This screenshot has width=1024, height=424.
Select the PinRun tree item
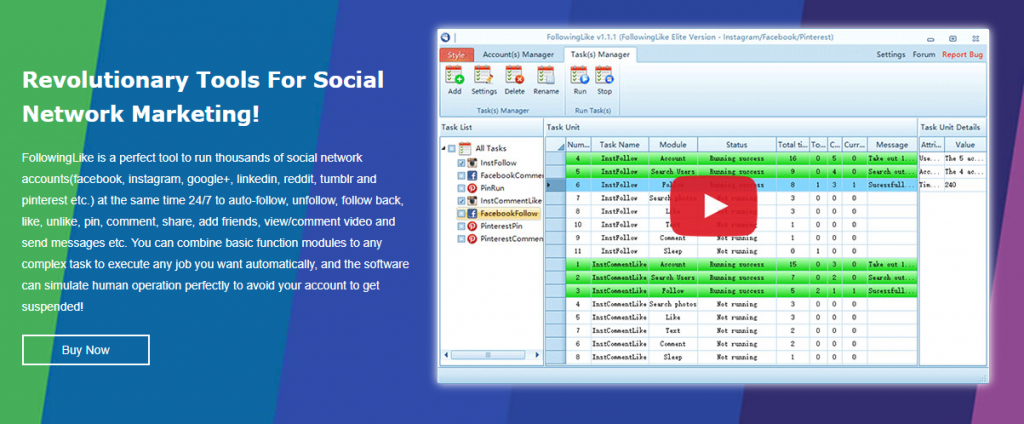(x=492, y=188)
